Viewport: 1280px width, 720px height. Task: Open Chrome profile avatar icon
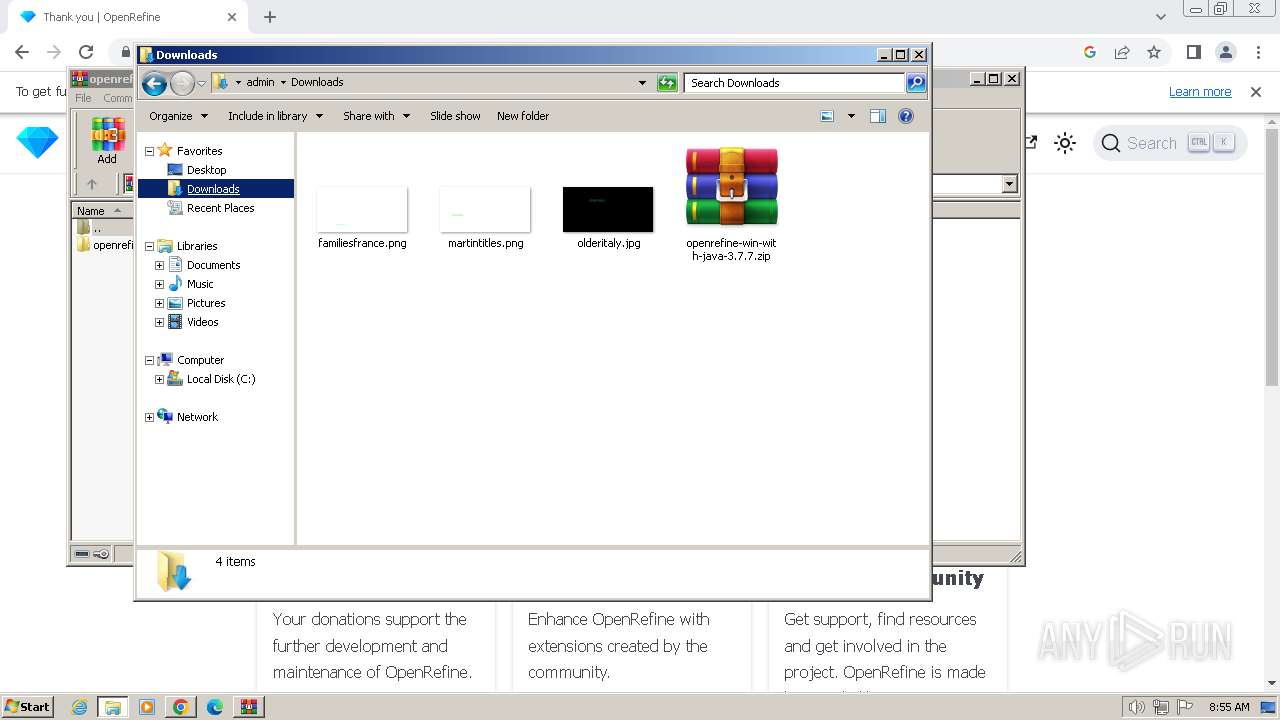[x=1226, y=52]
